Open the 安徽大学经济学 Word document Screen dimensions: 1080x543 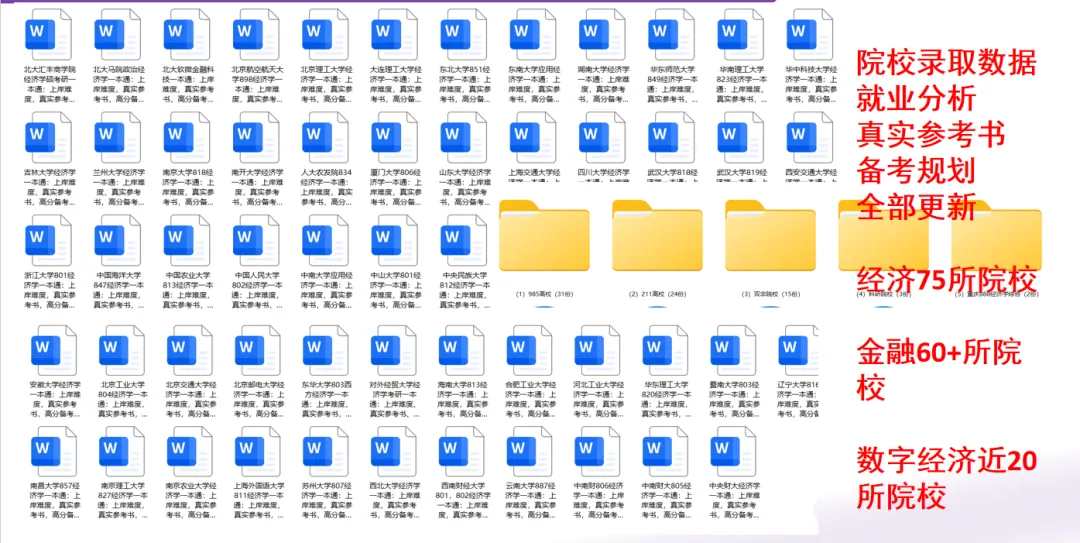(54, 350)
